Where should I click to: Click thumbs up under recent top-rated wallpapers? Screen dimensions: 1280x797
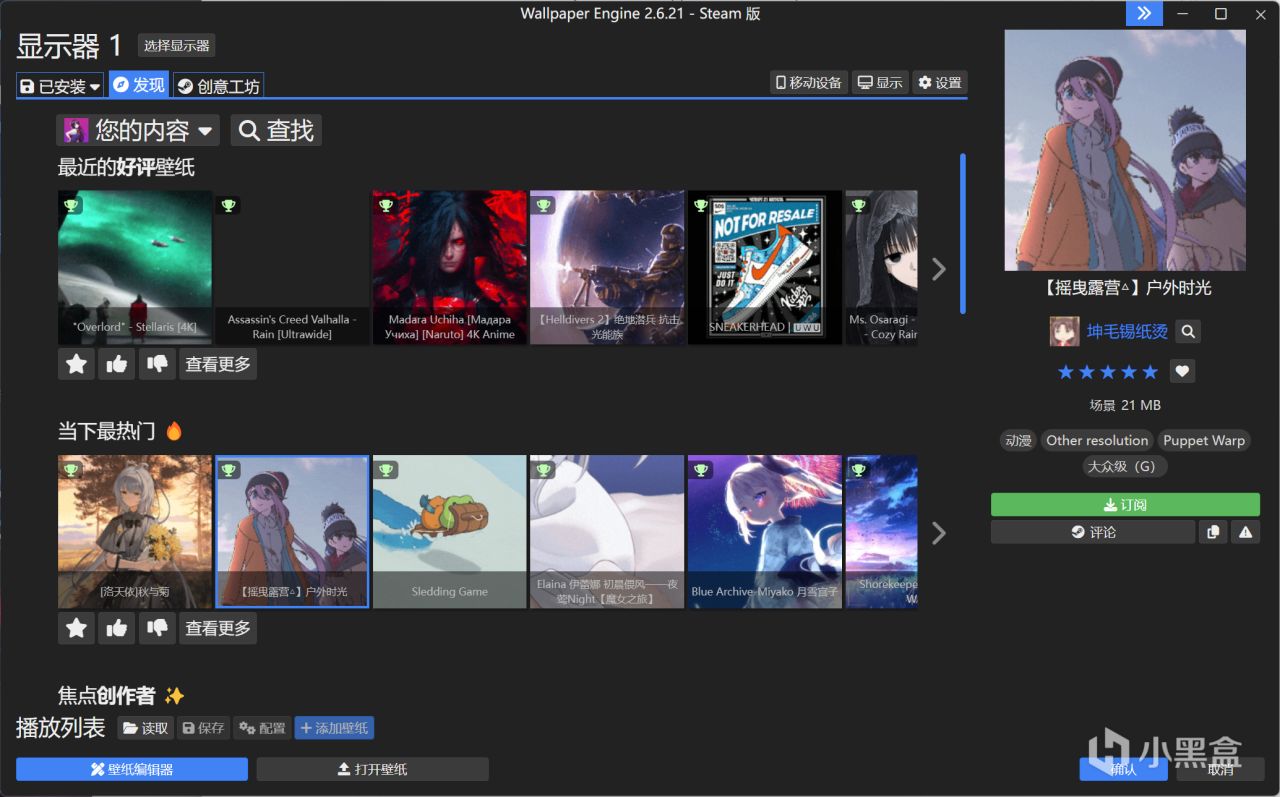(x=117, y=364)
